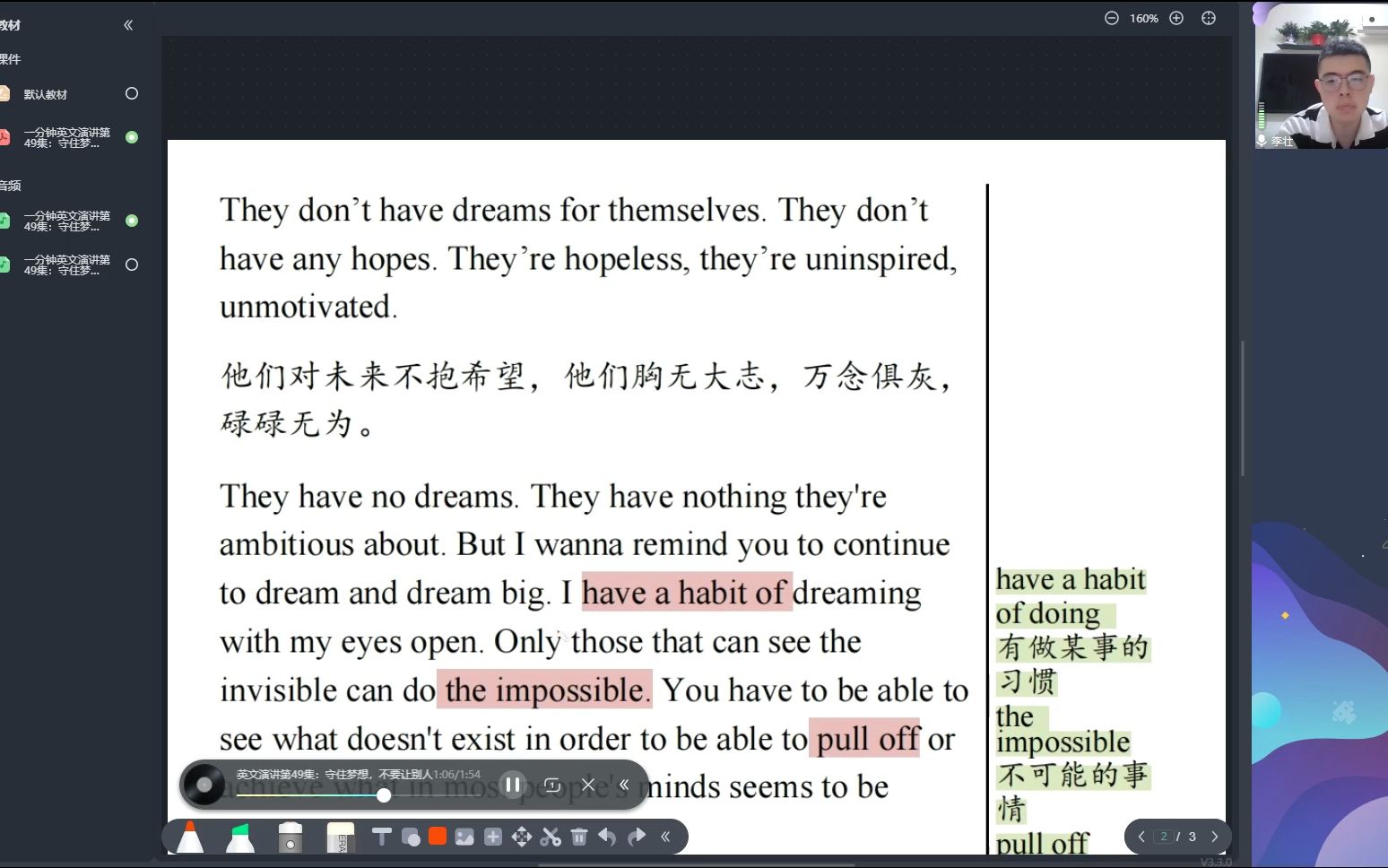Viewport: 1388px width, 868px height.
Task: Choose the gray laser pointer tool
Action: pyautogui.click(x=291, y=837)
